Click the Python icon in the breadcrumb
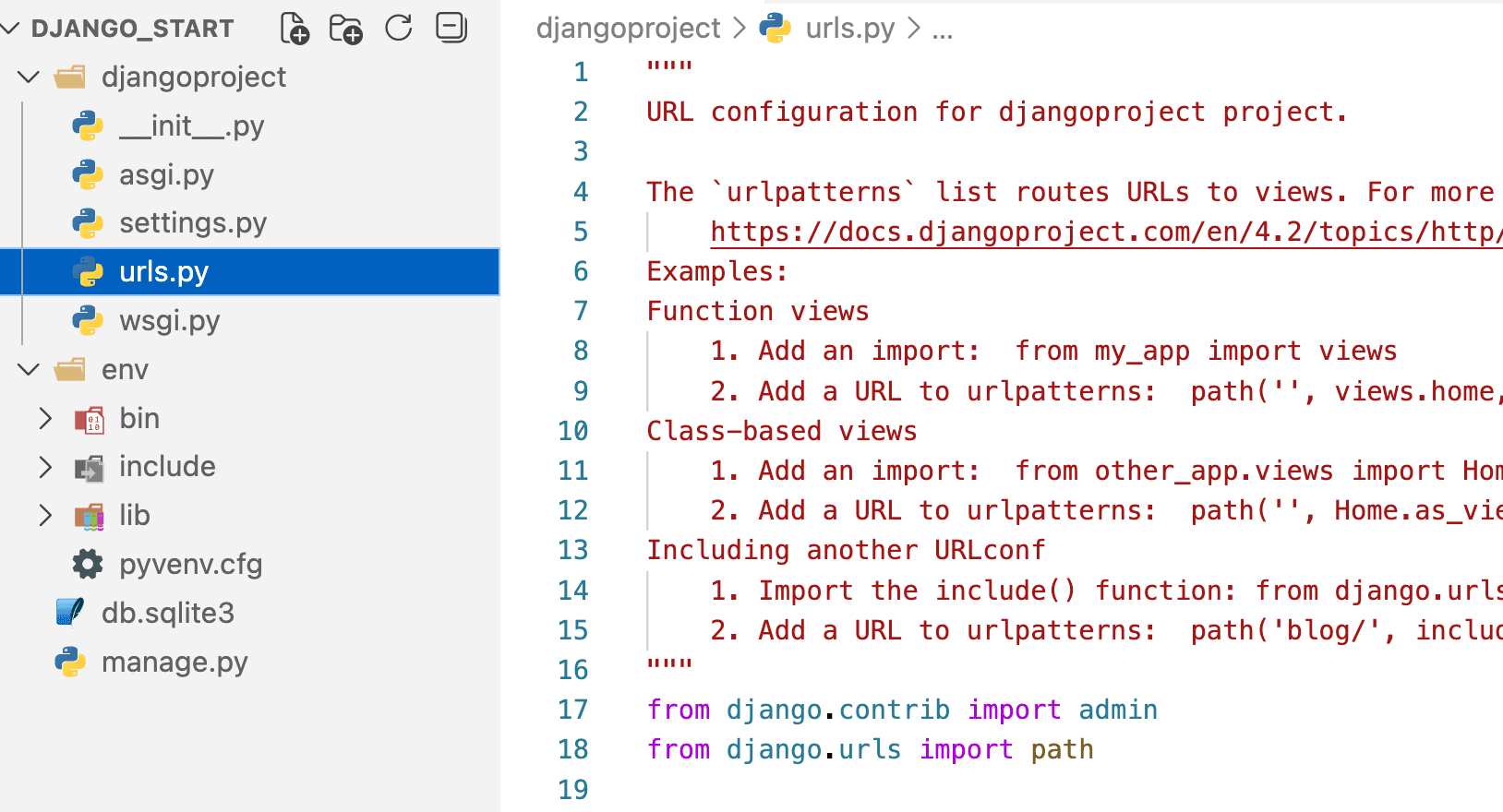 775,28
